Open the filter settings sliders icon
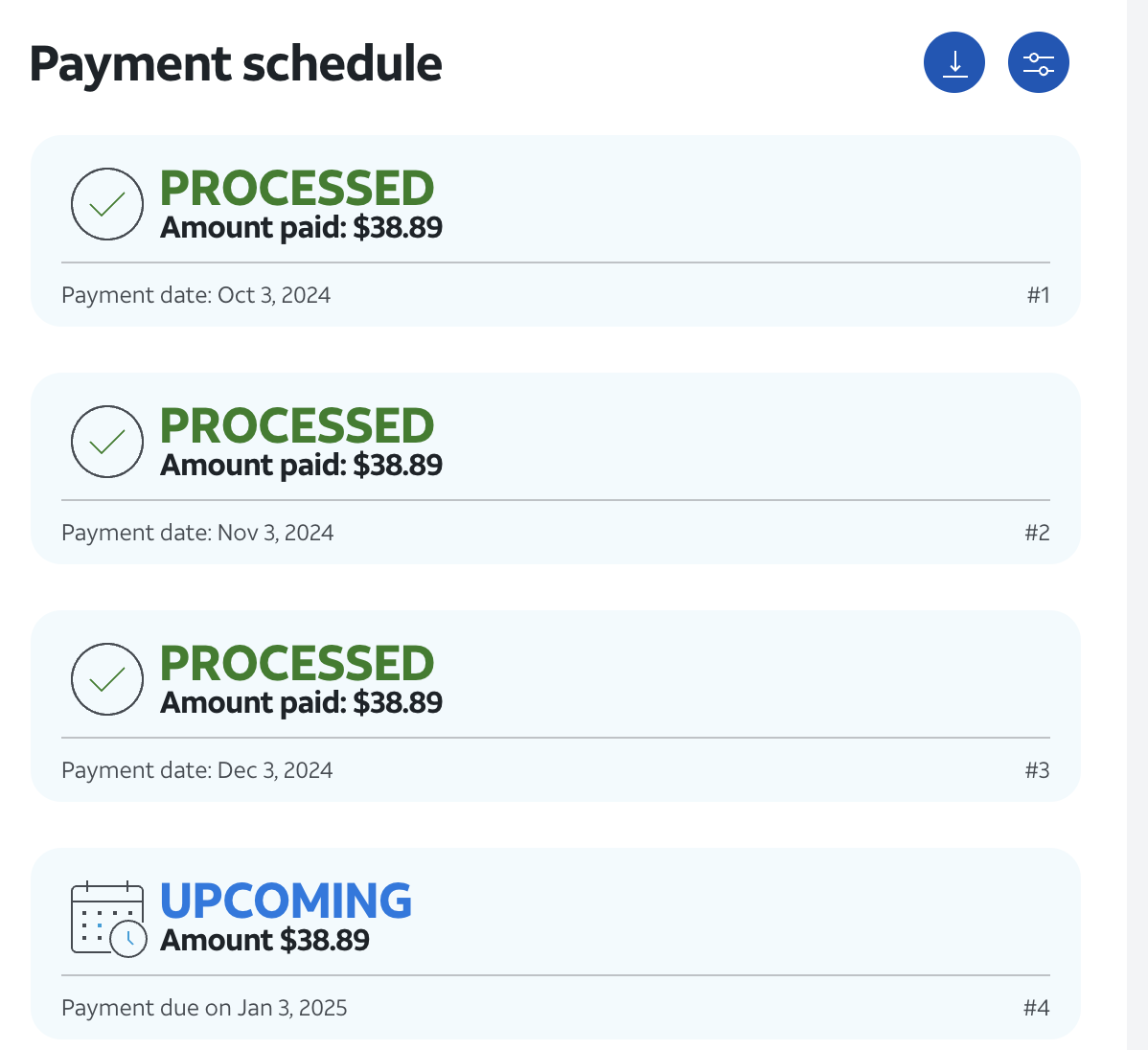Viewport: 1148px width, 1050px height. tap(1038, 63)
